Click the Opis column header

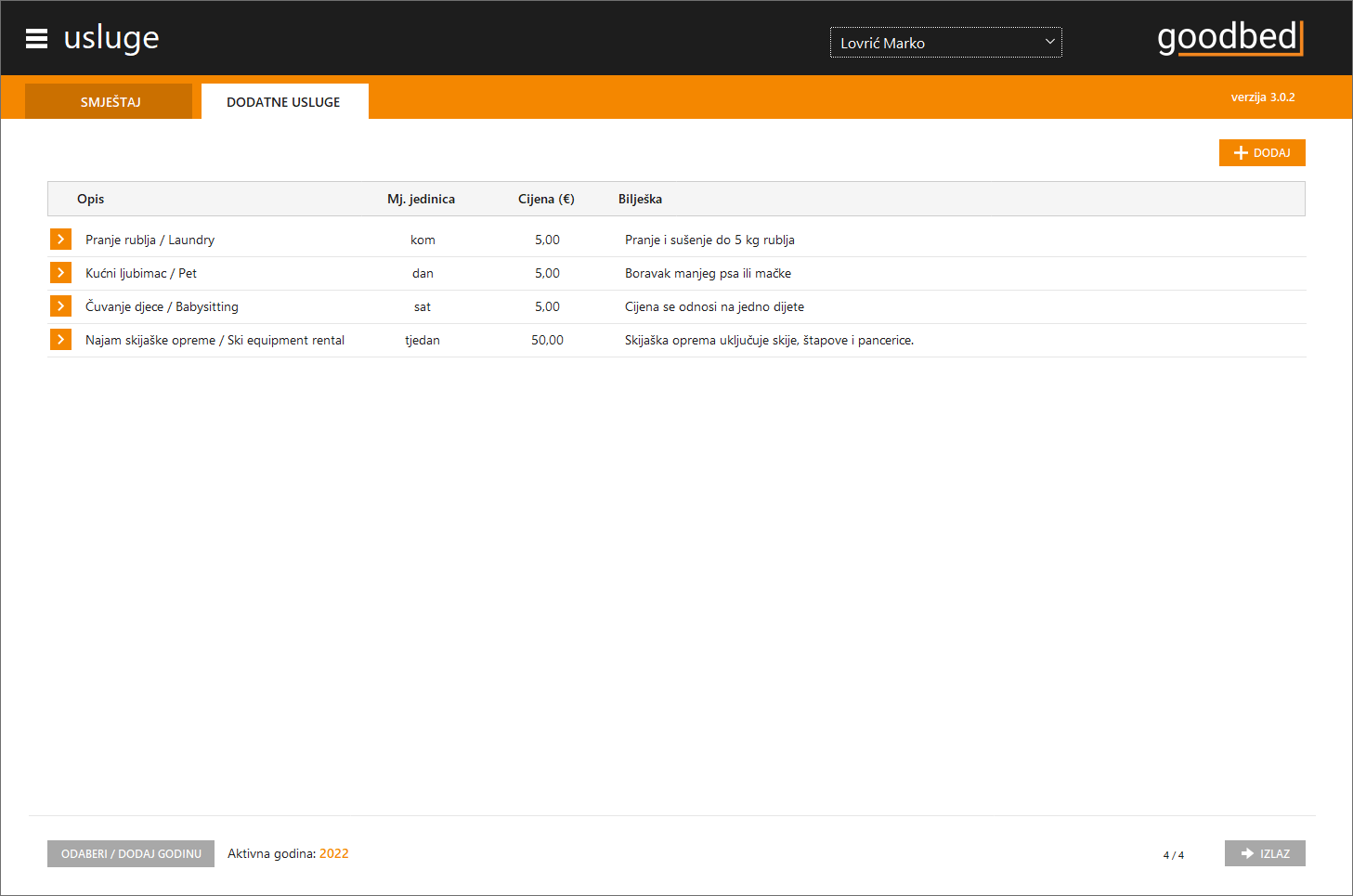91,199
